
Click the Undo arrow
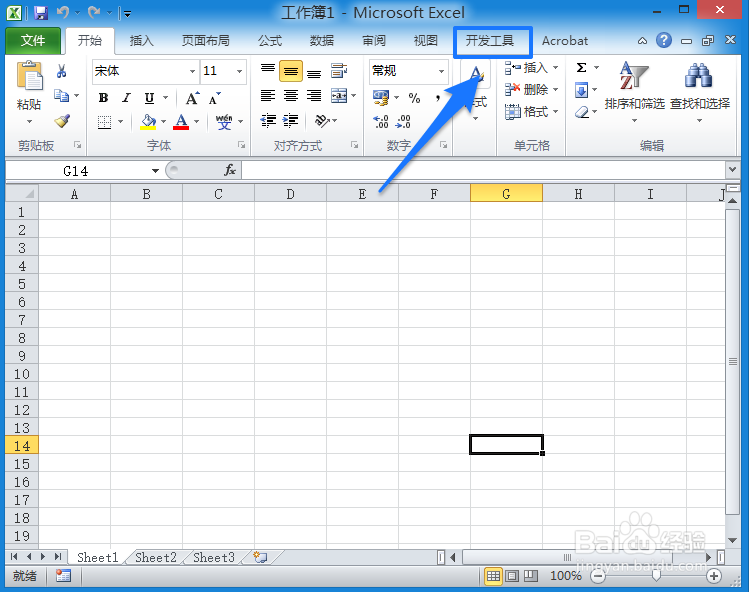[x=63, y=12]
